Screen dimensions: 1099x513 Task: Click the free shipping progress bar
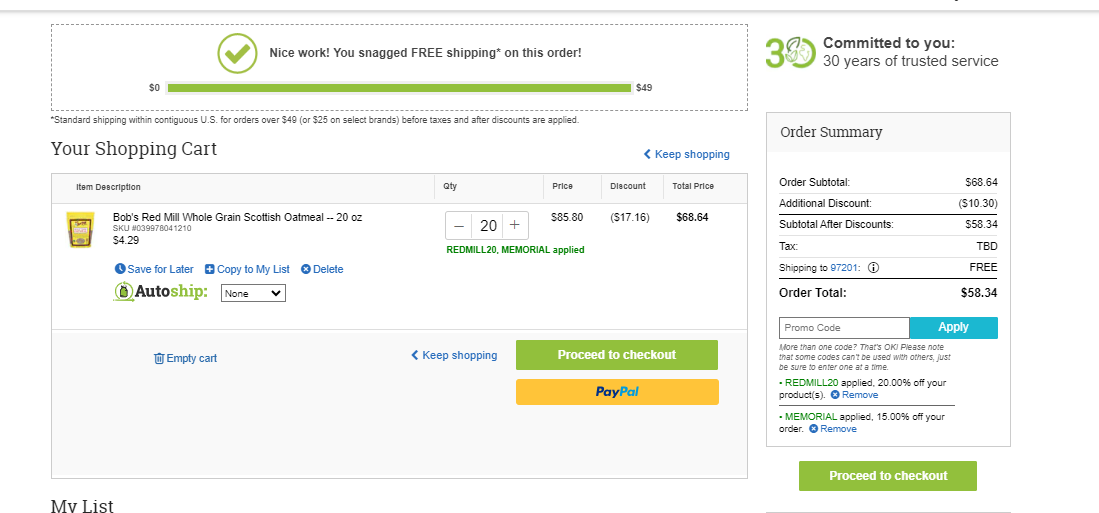[400, 88]
